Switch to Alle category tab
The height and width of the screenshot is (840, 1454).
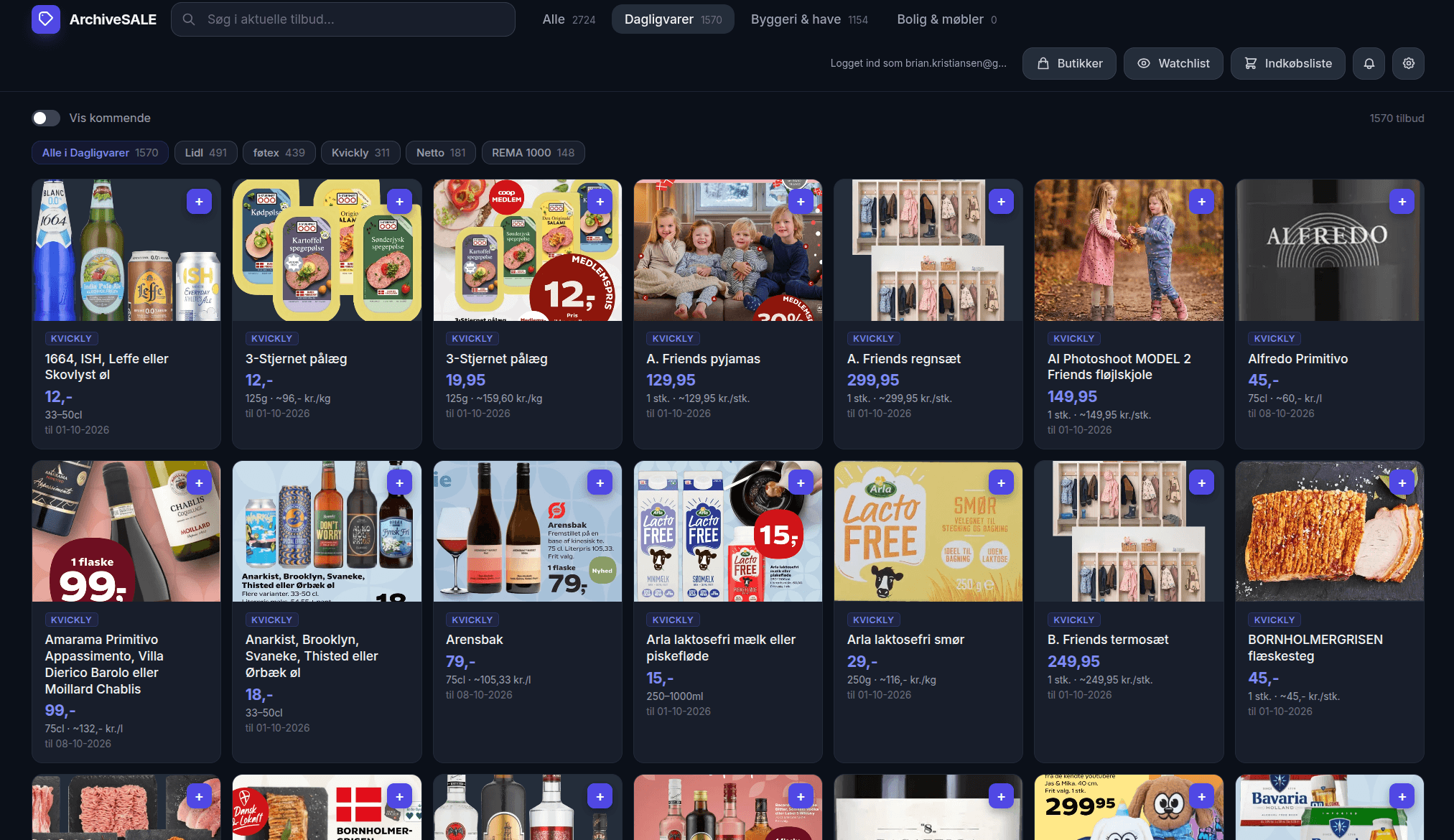(569, 19)
